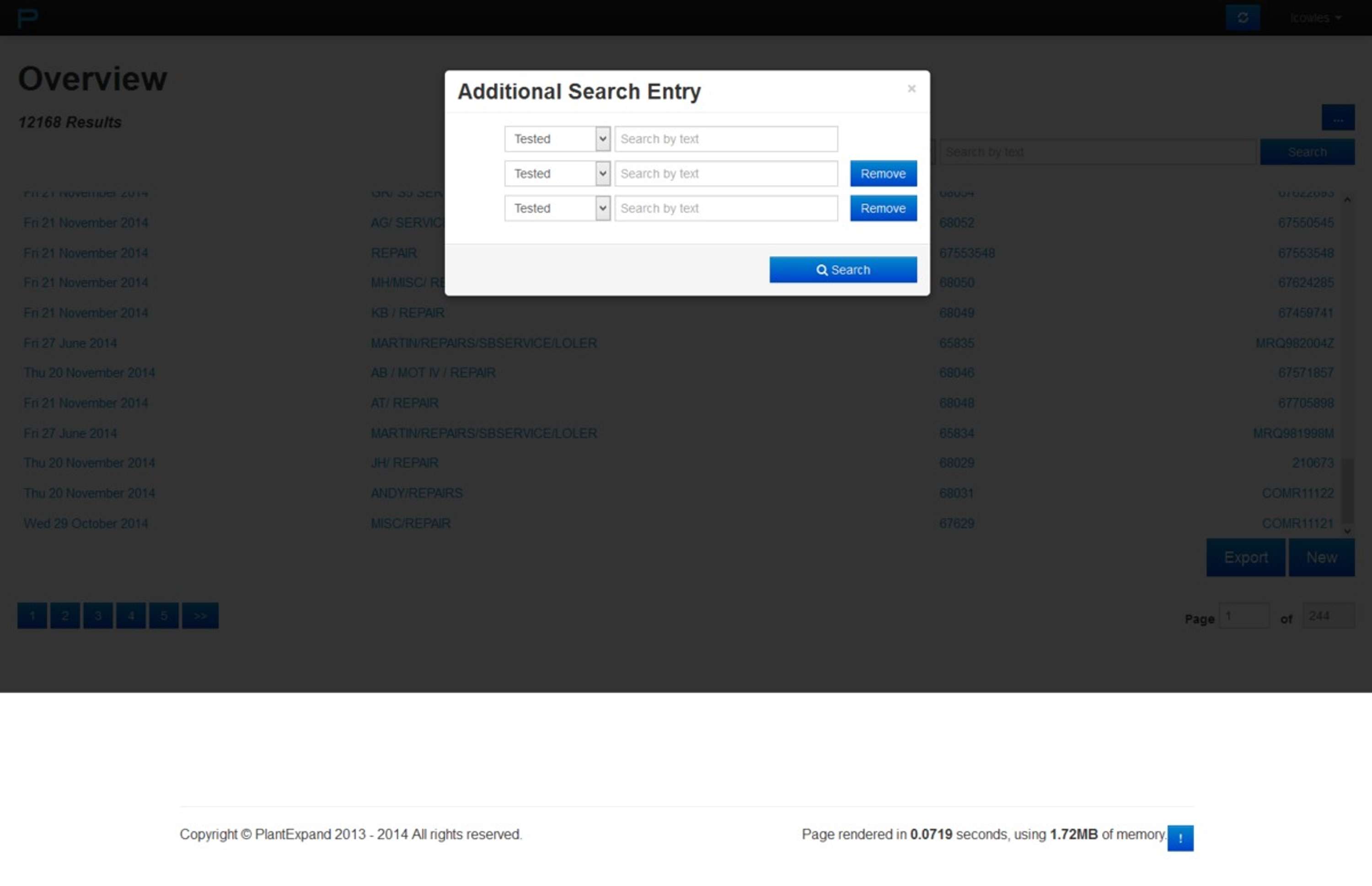Click serial COMR11122
The height and width of the screenshot is (886, 1372).
[1297, 493]
